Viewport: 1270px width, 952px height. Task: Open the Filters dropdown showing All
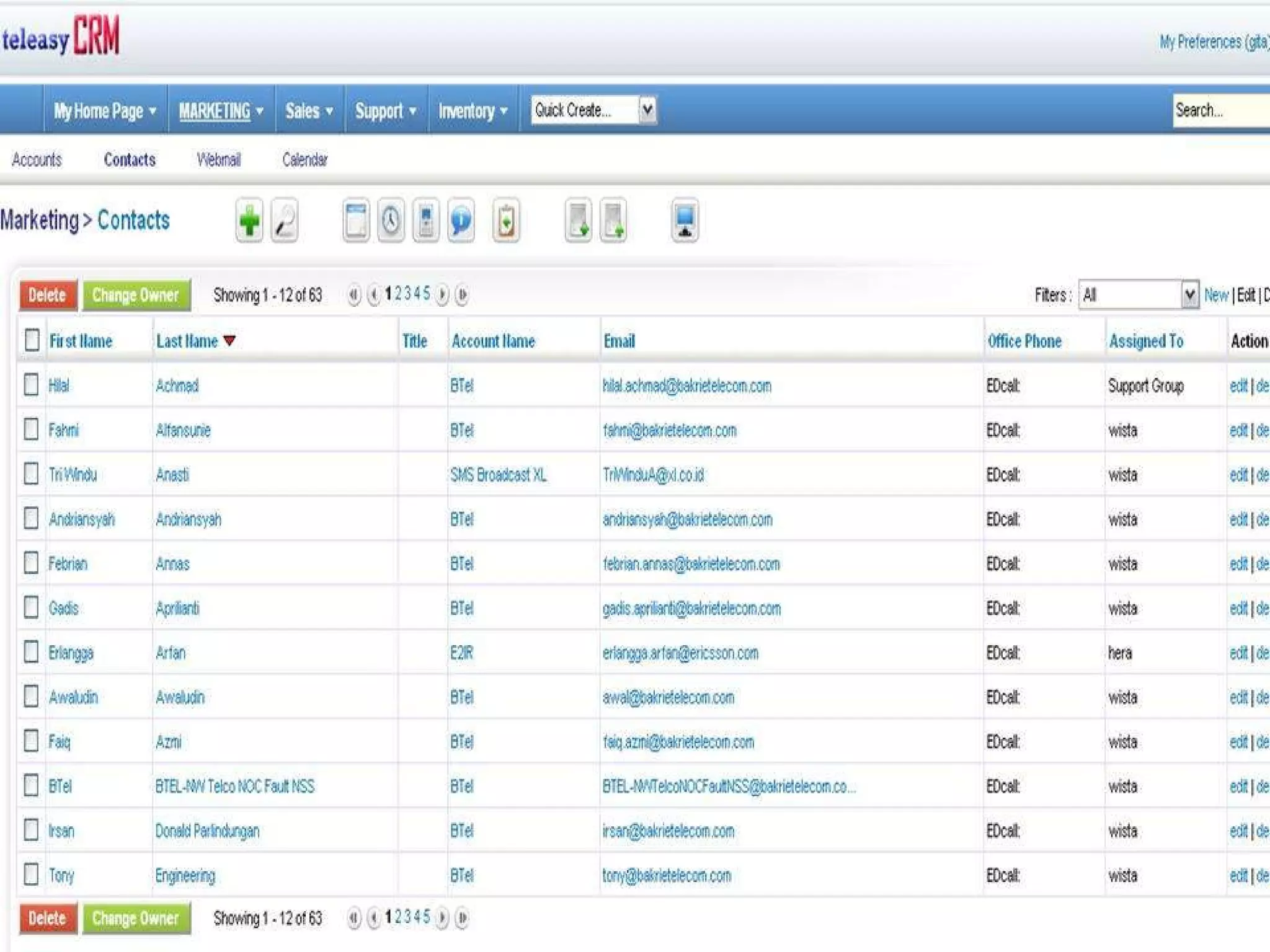click(x=1138, y=295)
